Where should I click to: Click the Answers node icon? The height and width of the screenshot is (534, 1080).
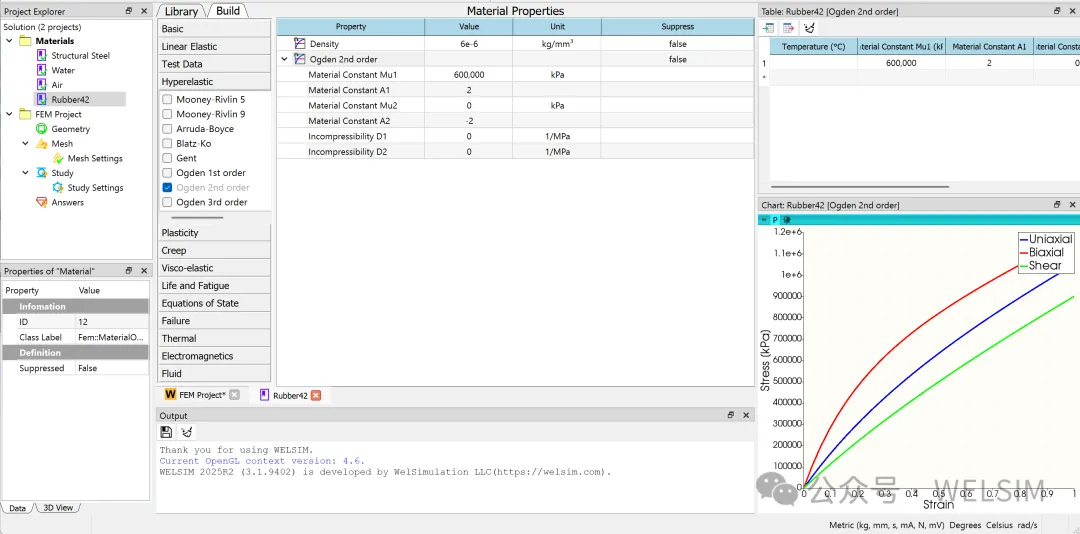tap(41, 202)
